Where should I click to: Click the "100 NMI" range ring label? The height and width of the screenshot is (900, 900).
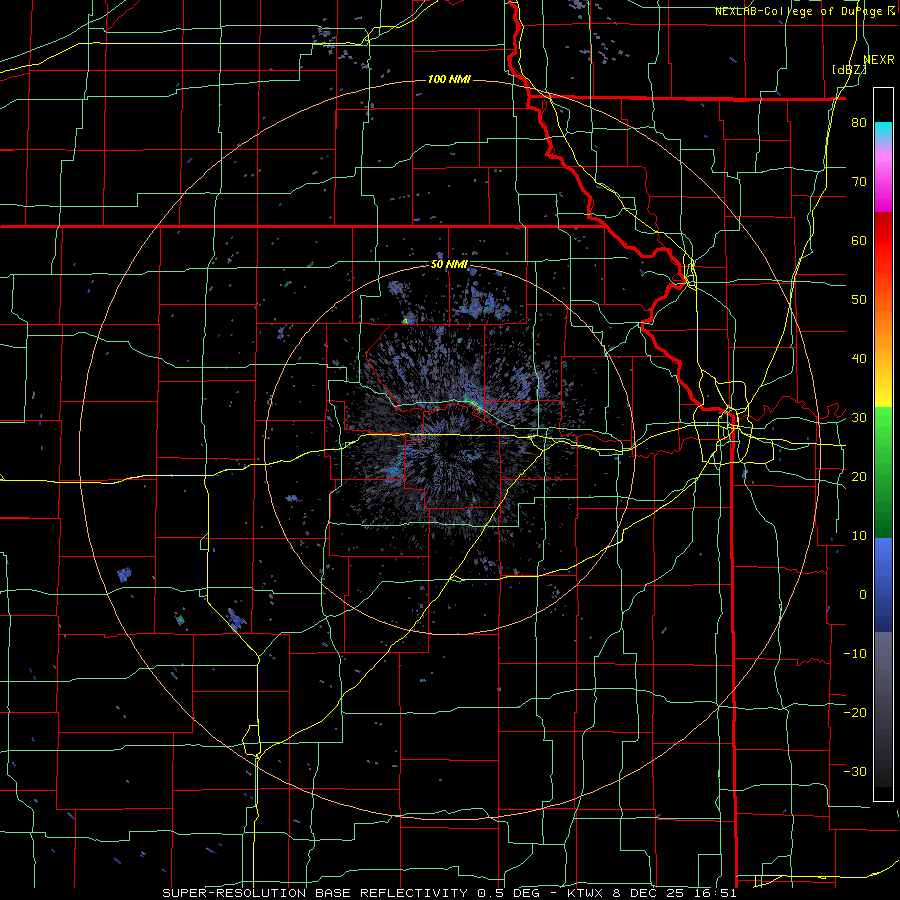pos(449,79)
